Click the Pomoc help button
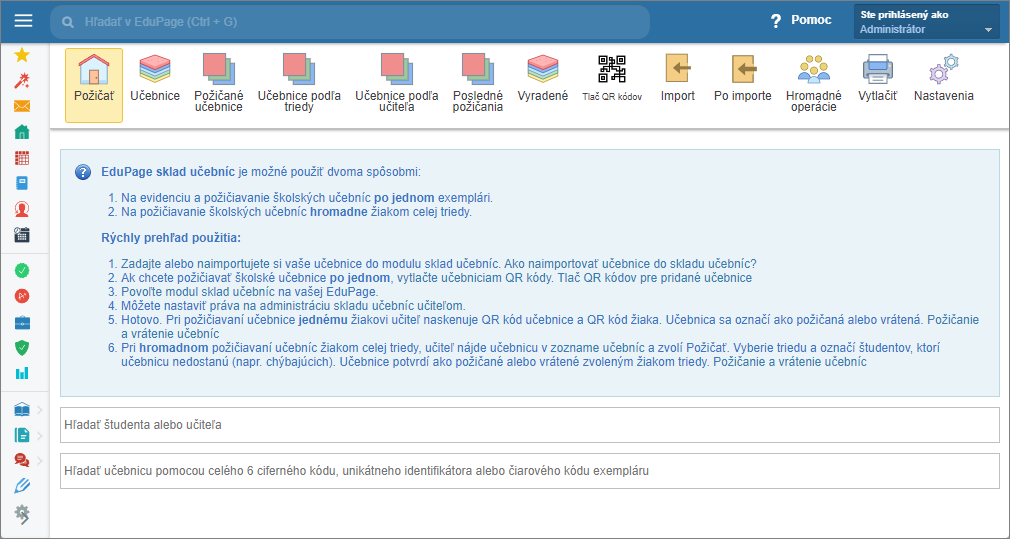Image resolution: width=1010 pixels, height=539 pixels. (x=800, y=21)
